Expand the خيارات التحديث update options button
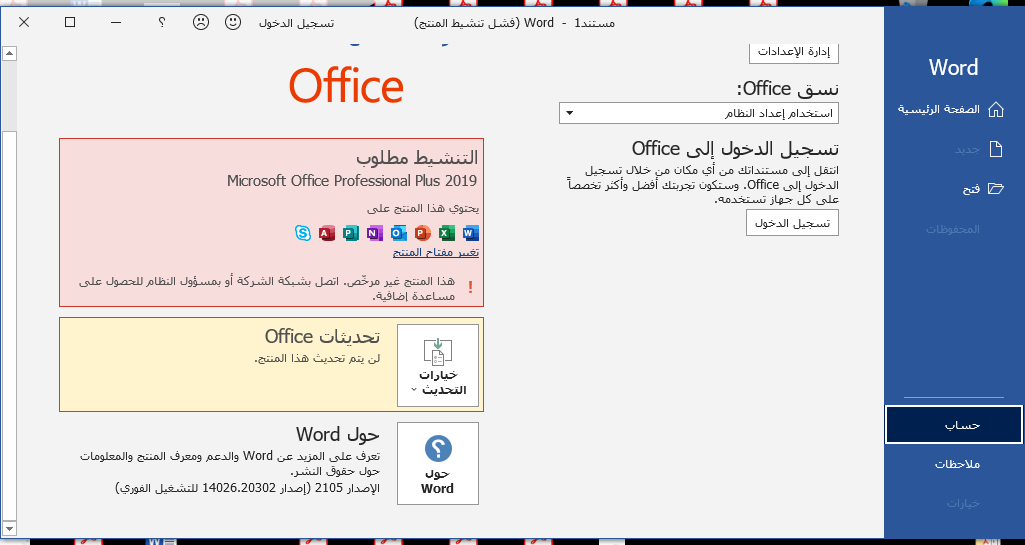This screenshot has height=545, width=1025. click(x=438, y=365)
